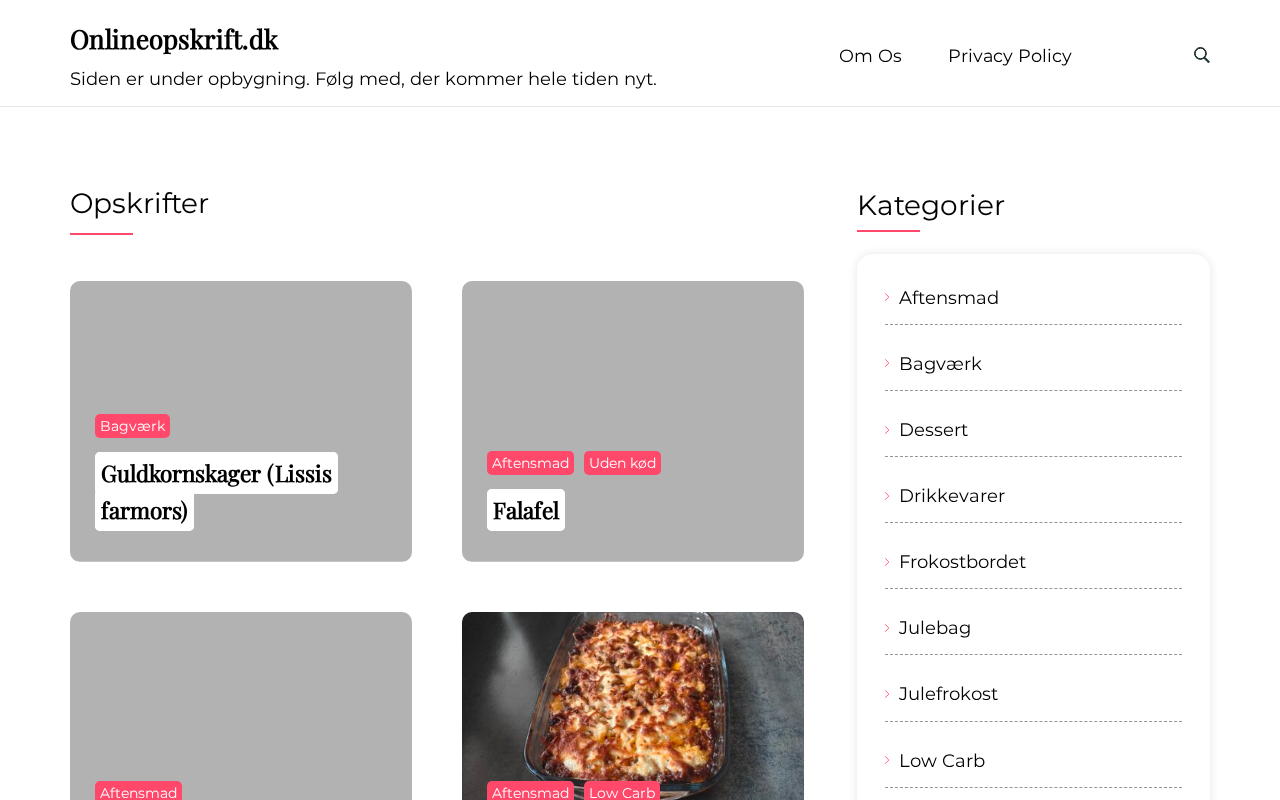Open the Om Os menu item
Image resolution: width=1280 pixels, height=800 pixels.
click(870, 56)
